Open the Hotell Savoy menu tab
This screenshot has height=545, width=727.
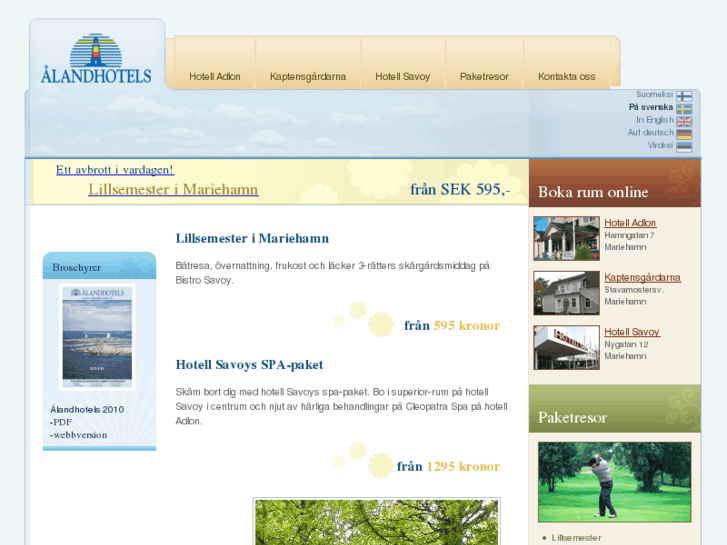402,77
